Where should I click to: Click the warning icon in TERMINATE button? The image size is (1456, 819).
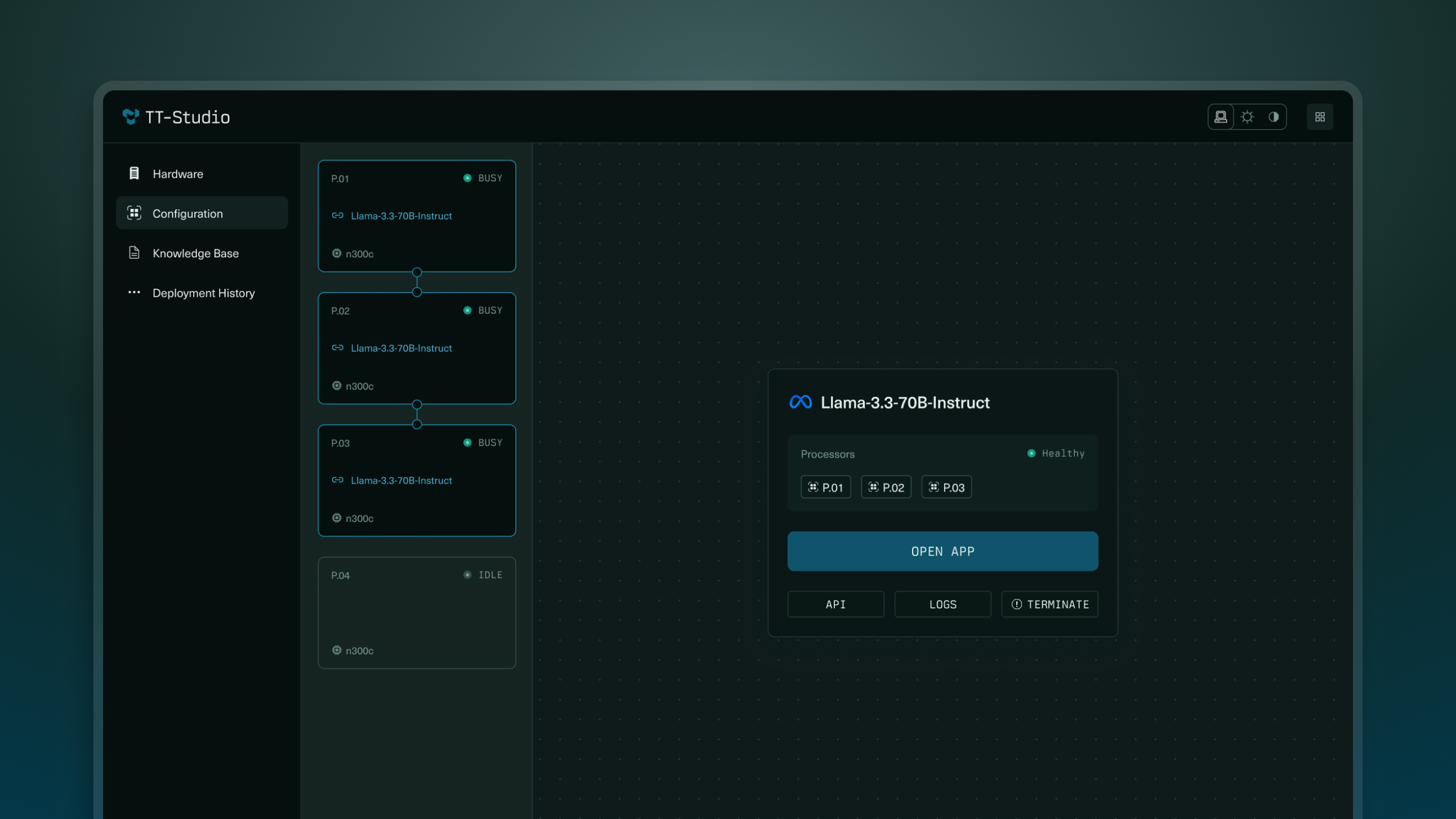click(1016, 604)
